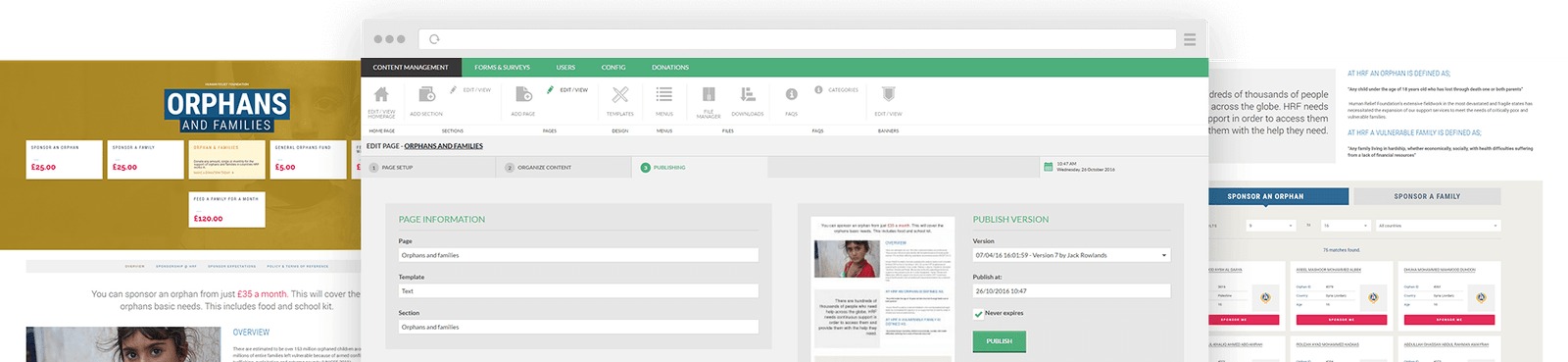Open the Templates design icon
Viewport: 1568px width, 362px height.
[x=620, y=94]
